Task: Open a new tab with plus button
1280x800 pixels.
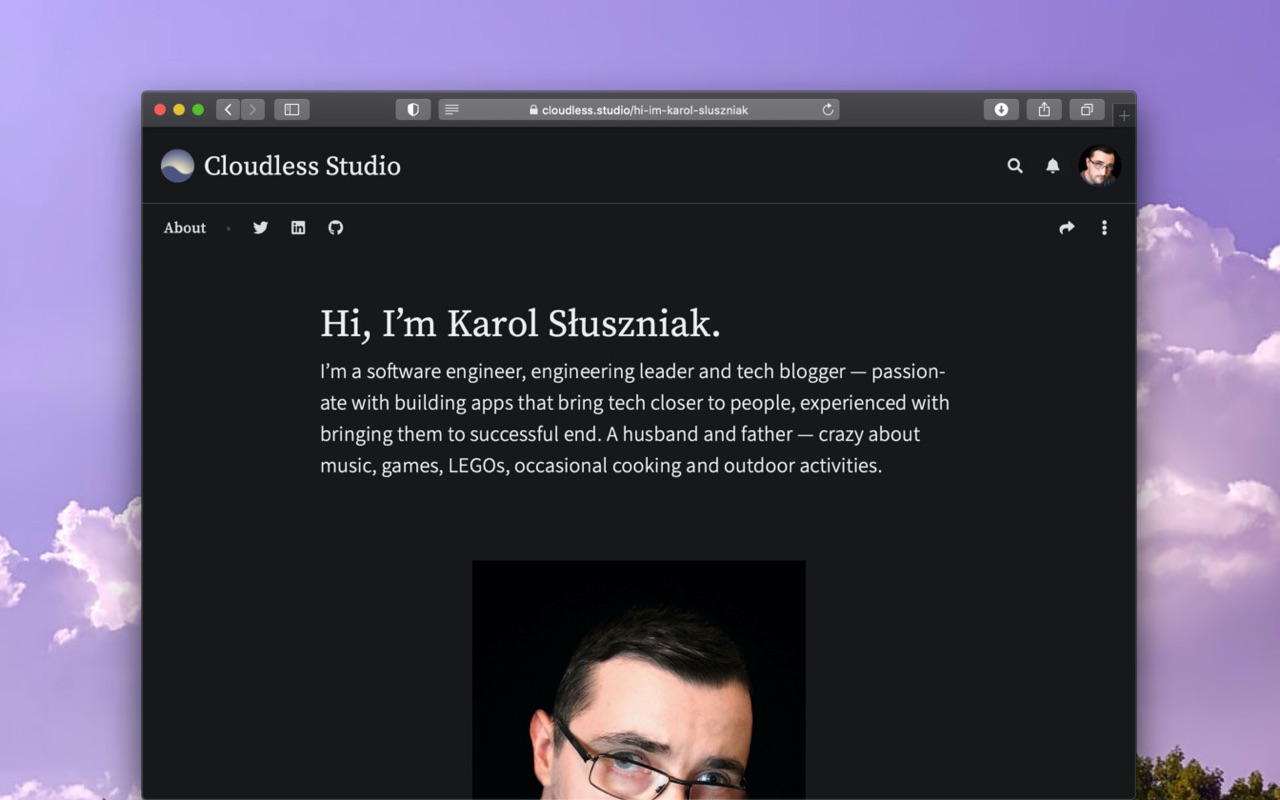Action: pos(1124,116)
